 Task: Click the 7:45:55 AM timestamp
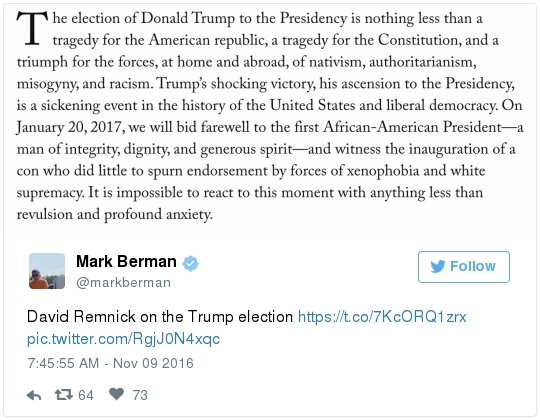tap(63, 364)
